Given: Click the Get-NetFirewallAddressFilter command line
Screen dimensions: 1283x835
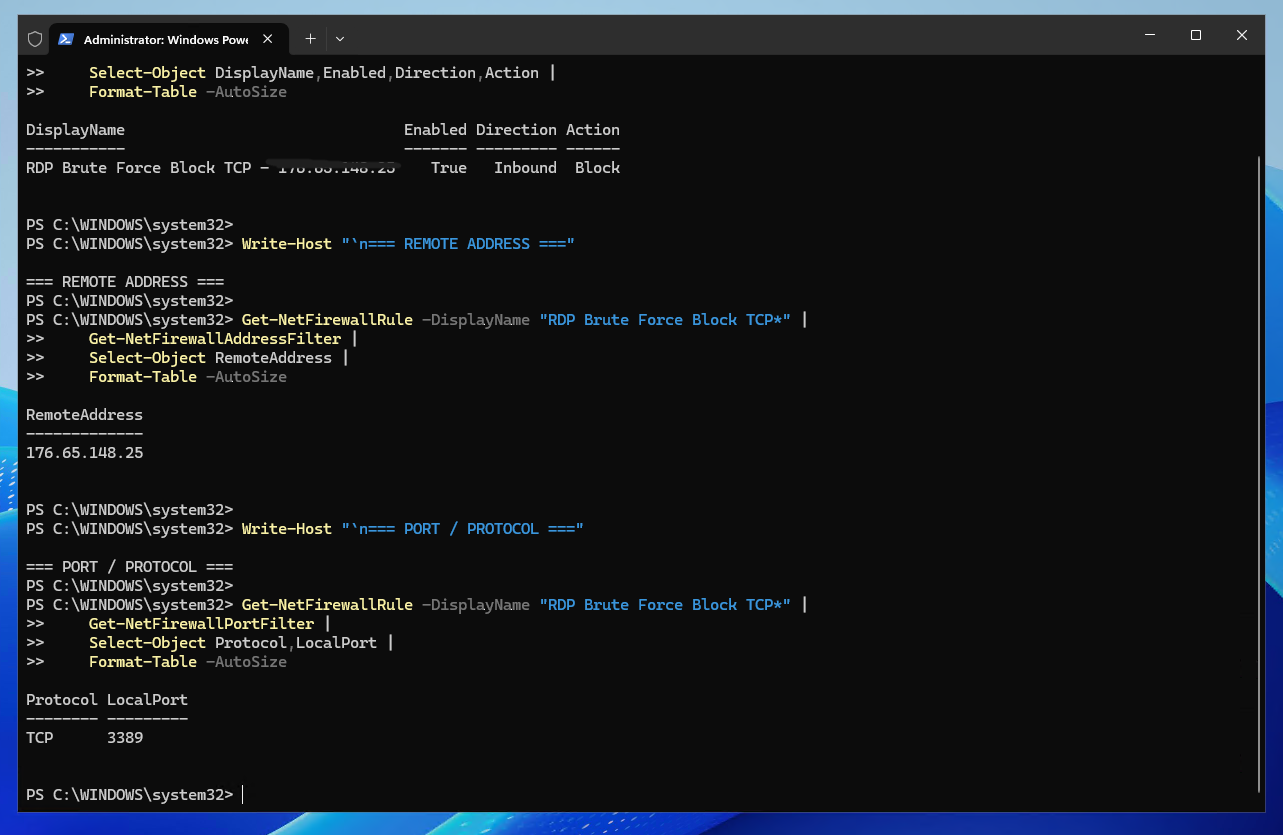Looking at the screenshot, I should [192, 339].
